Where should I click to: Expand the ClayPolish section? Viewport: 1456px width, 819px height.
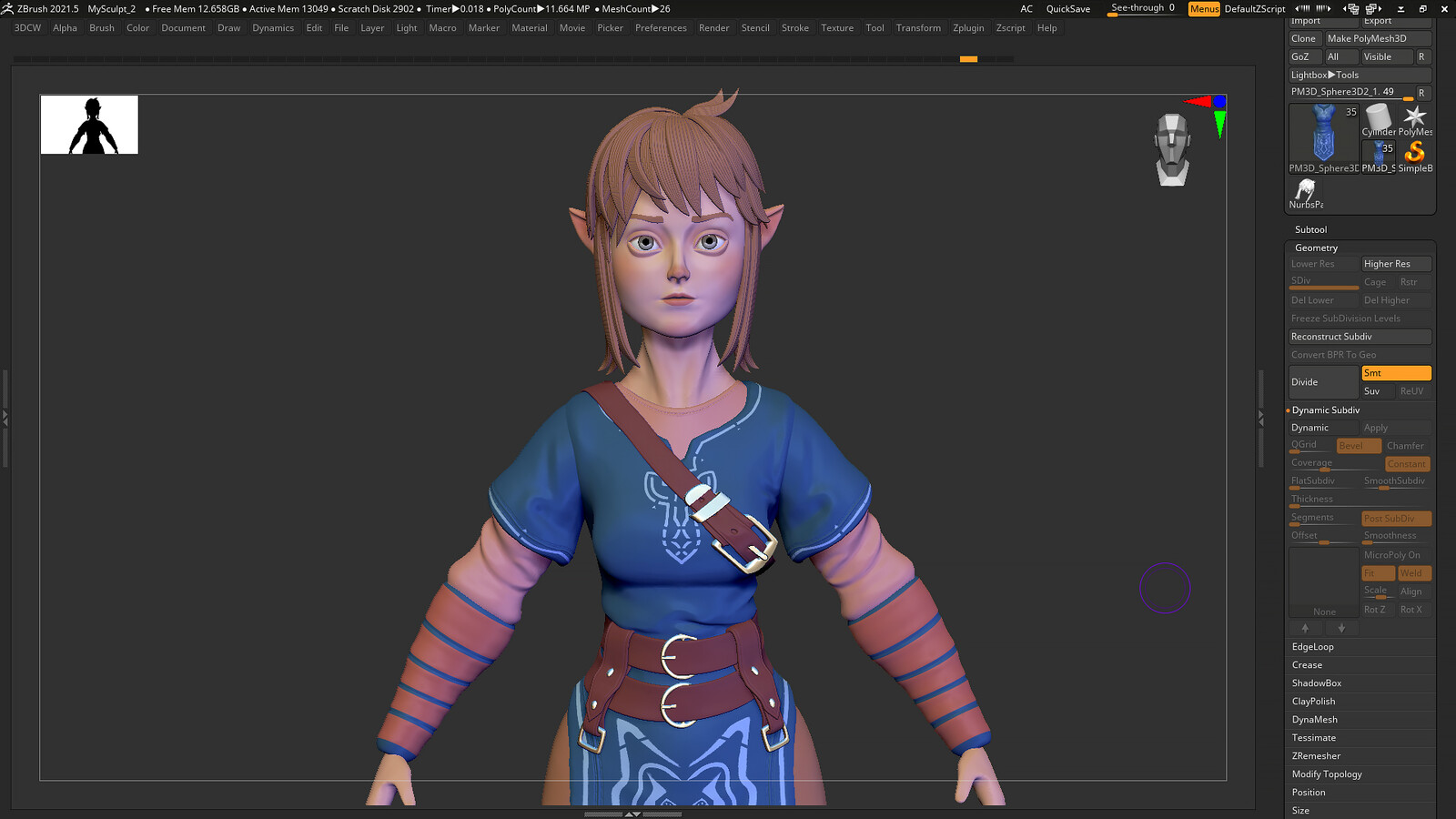point(1313,702)
